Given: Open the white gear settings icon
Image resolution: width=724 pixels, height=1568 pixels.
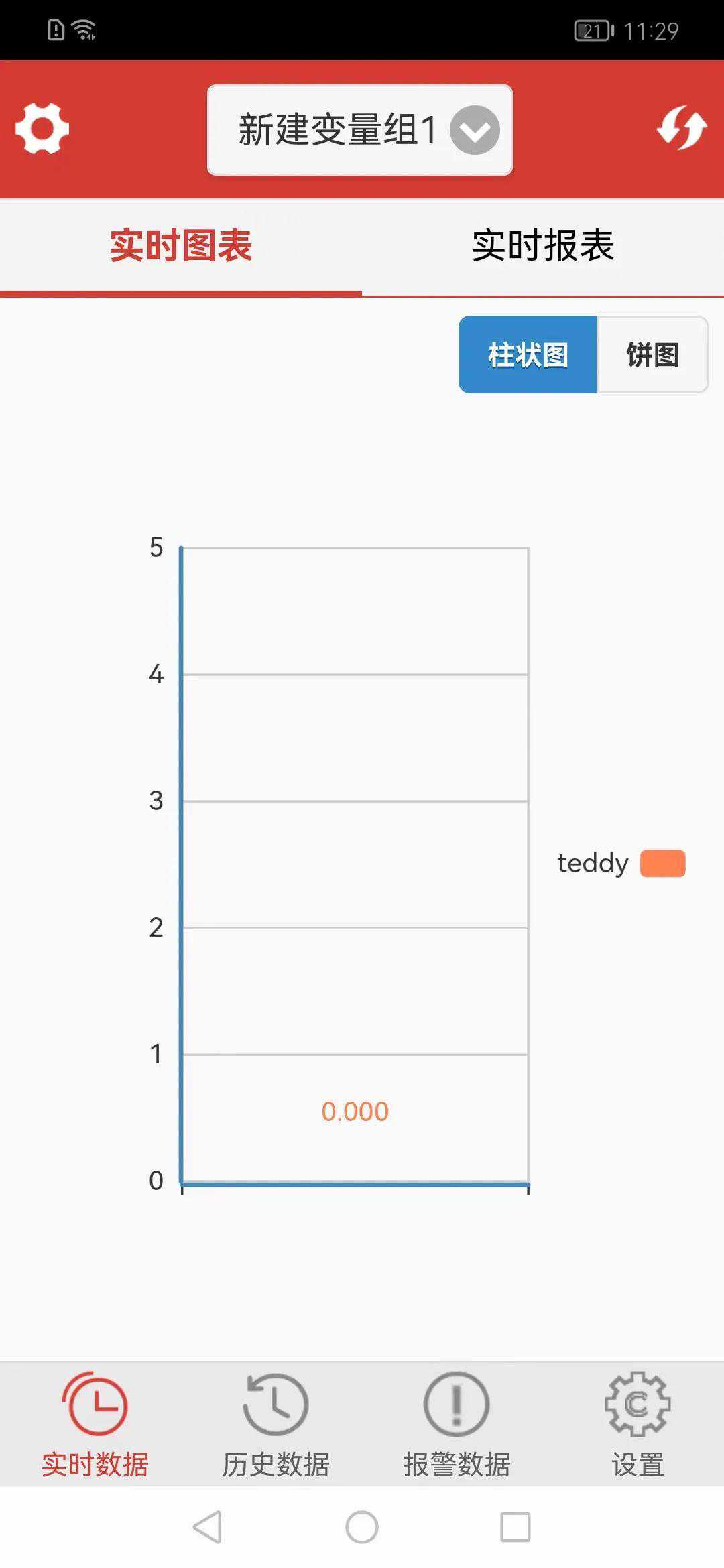Looking at the screenshot, I should point(42,129).
